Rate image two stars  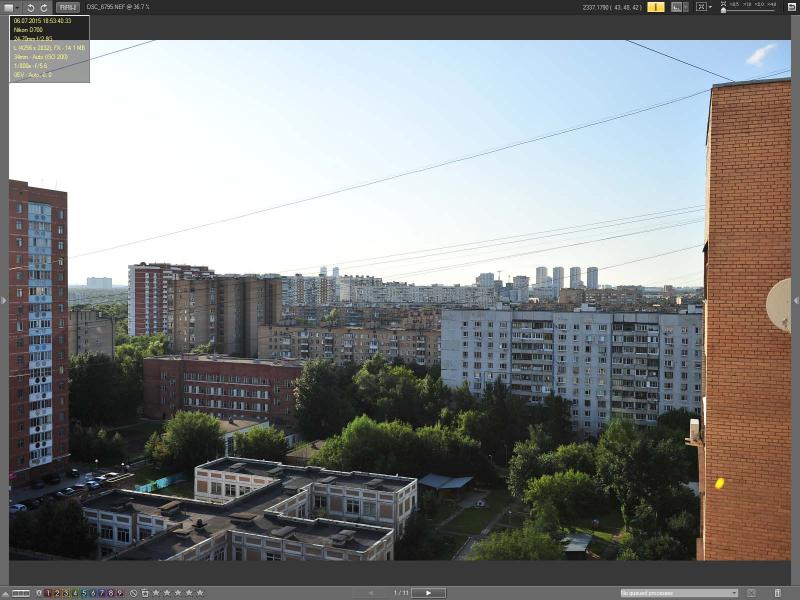click(x=167, y=593)
